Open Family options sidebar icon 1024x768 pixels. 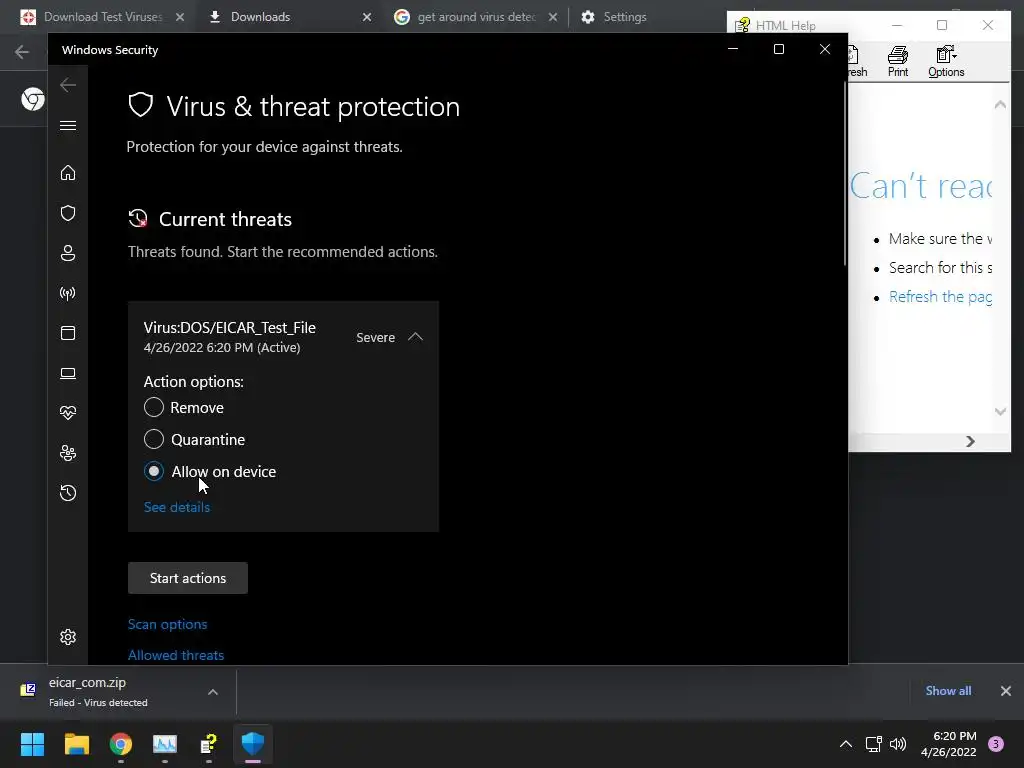68,453
